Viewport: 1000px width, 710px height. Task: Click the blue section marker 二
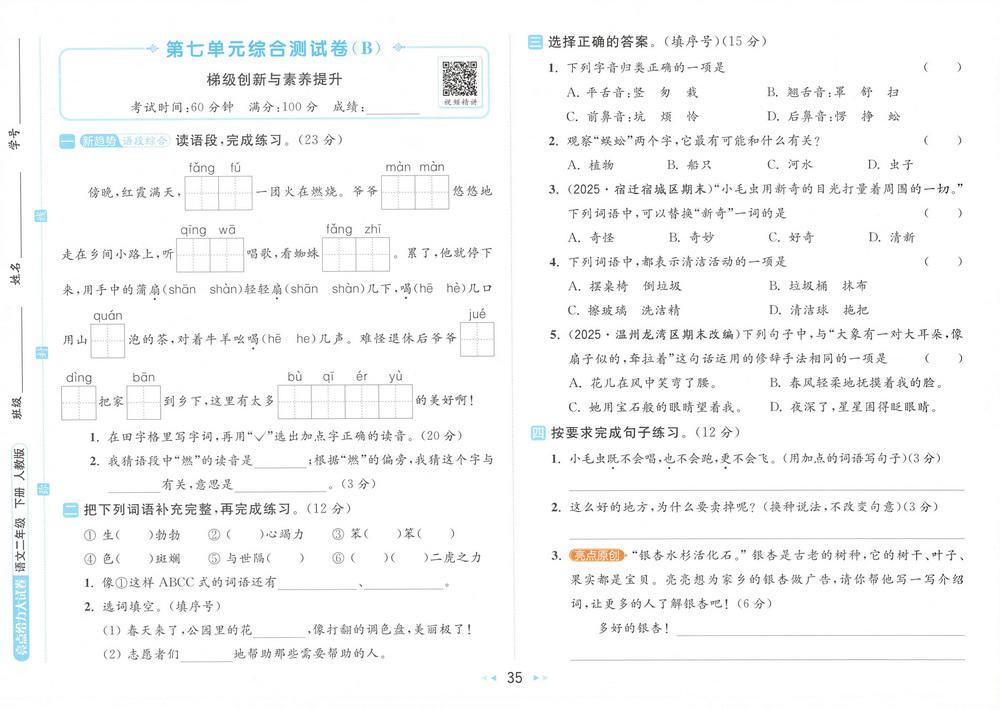(71, 509)
